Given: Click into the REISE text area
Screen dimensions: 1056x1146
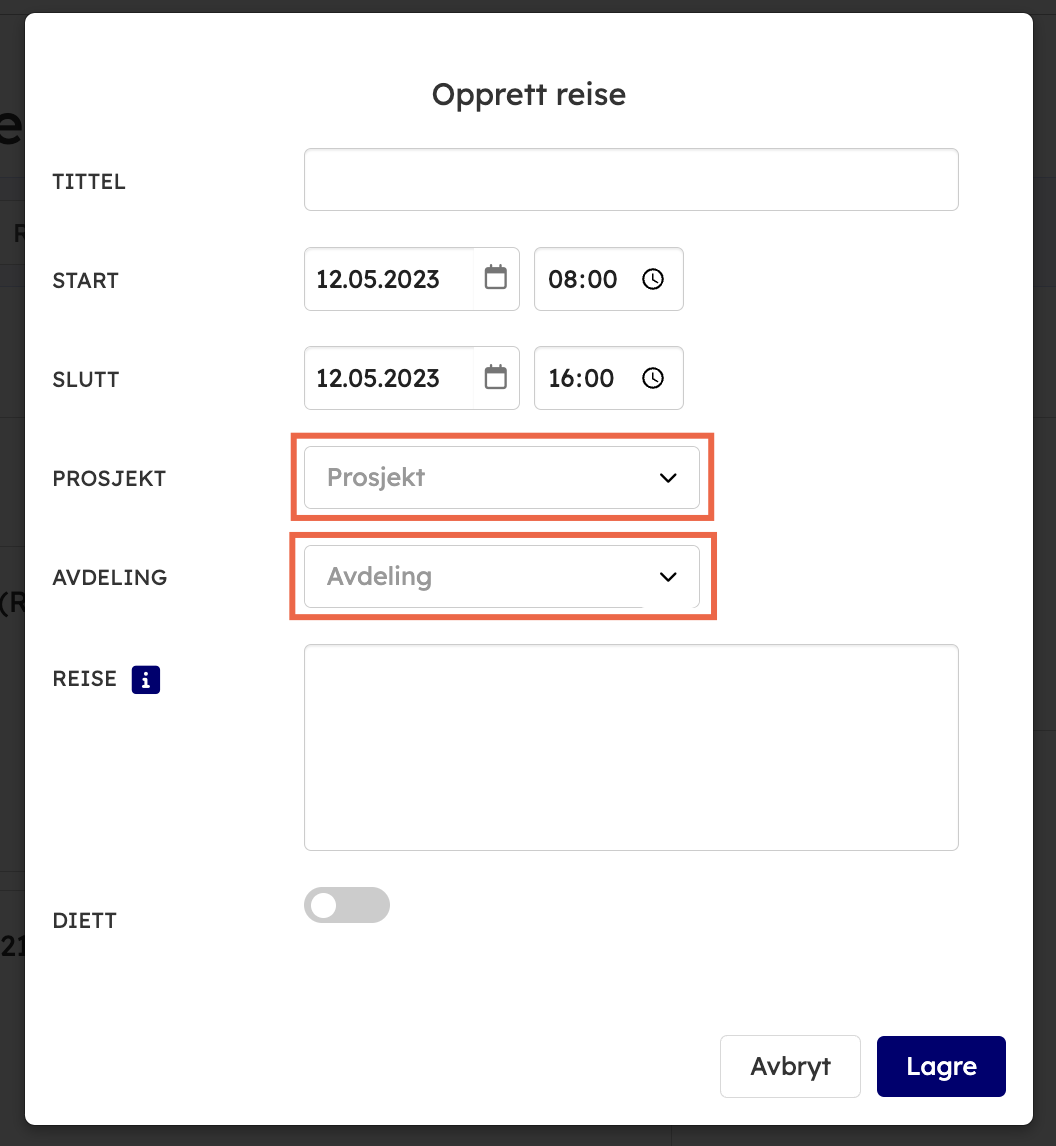Looking at the screenshot, I should point(630,747).
